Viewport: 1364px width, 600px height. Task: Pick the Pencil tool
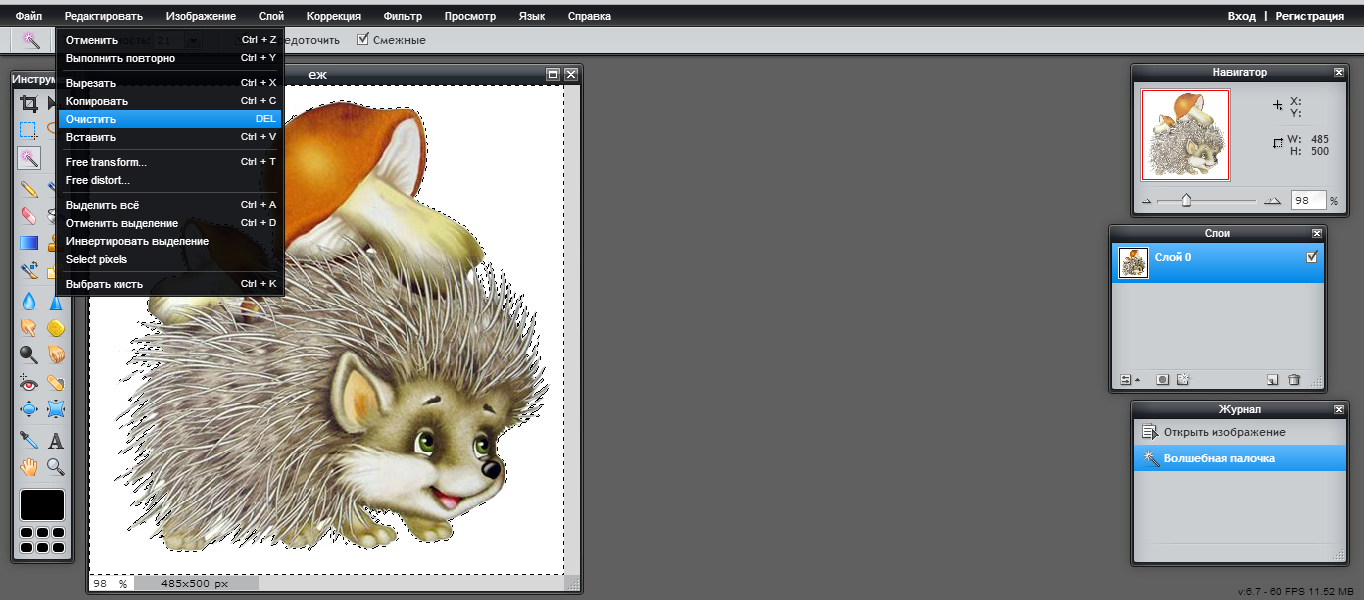pyautogui.click(x=29, y=189)
